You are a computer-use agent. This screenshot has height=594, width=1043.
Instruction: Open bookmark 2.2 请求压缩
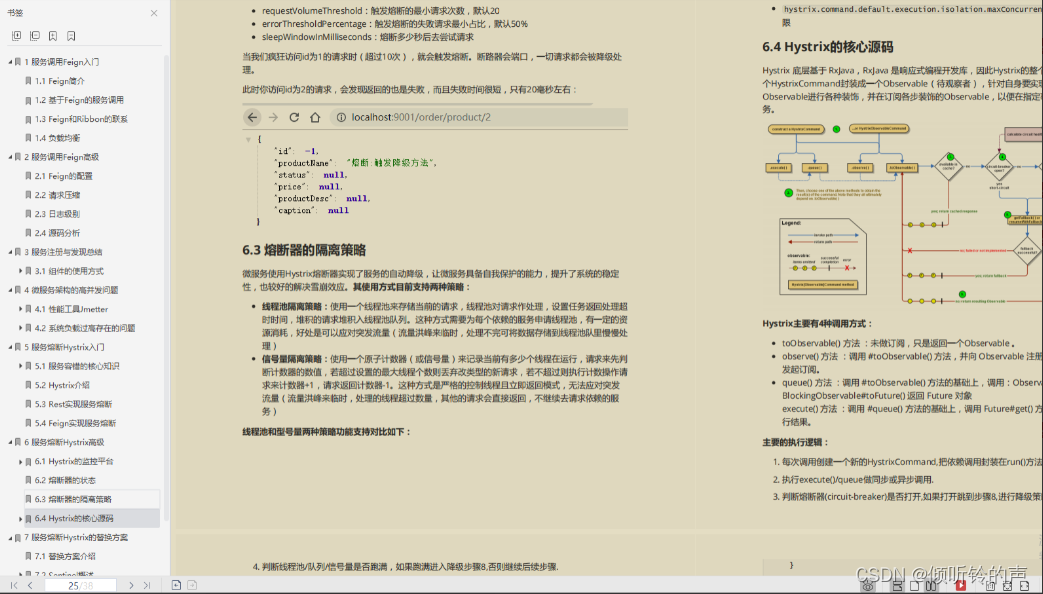pyautogui.click(x=57, y=195)
